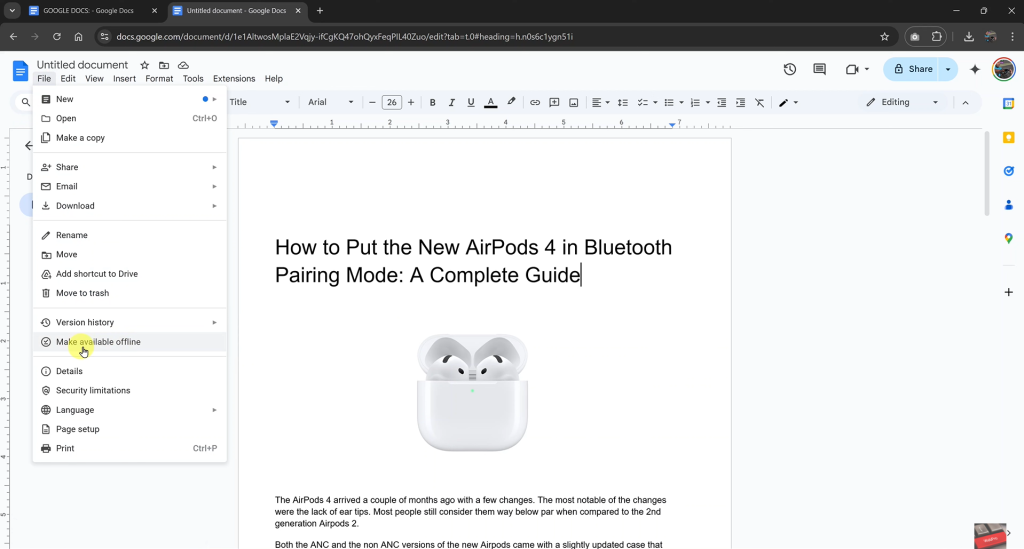Open version history clock icon in header
The height and width of the screenshot is (549, 1024).
click(x=790, y=69)
